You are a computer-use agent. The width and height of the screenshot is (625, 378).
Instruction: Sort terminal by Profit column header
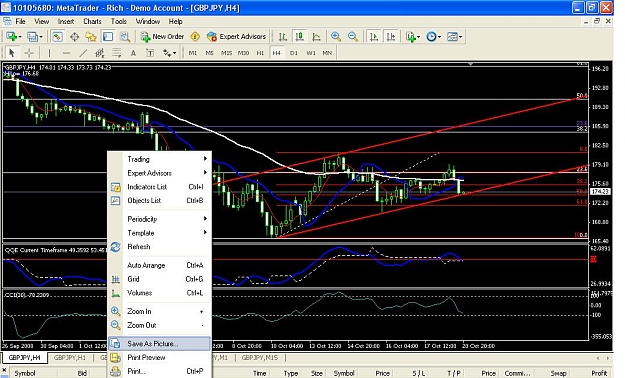(x=599, y=373)
